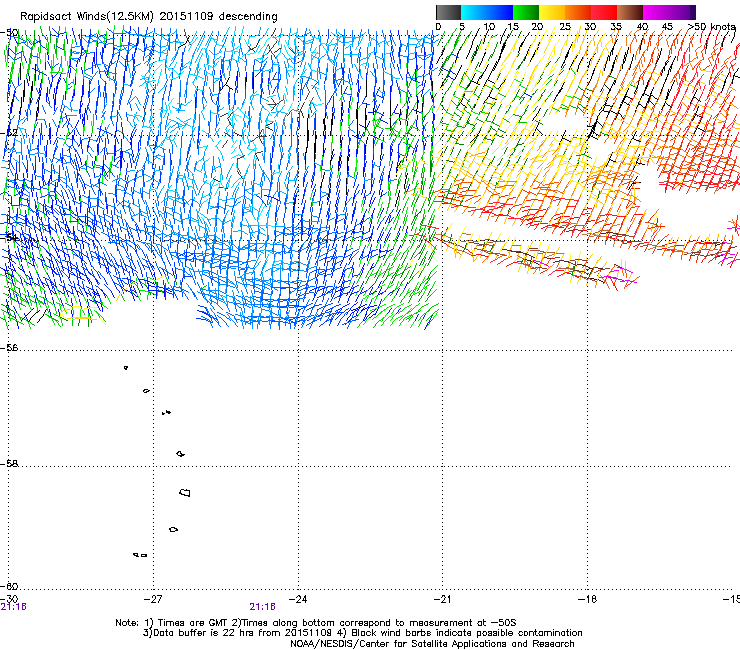740x650 pixels.
Task: Click the '>50 knots' legend label
Action: [711, 26]
